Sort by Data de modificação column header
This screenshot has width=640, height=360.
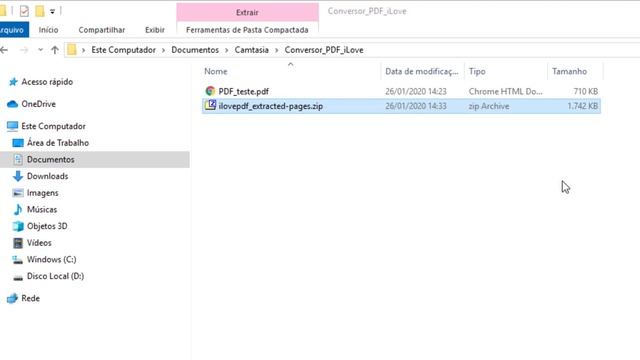coord(422,71)
